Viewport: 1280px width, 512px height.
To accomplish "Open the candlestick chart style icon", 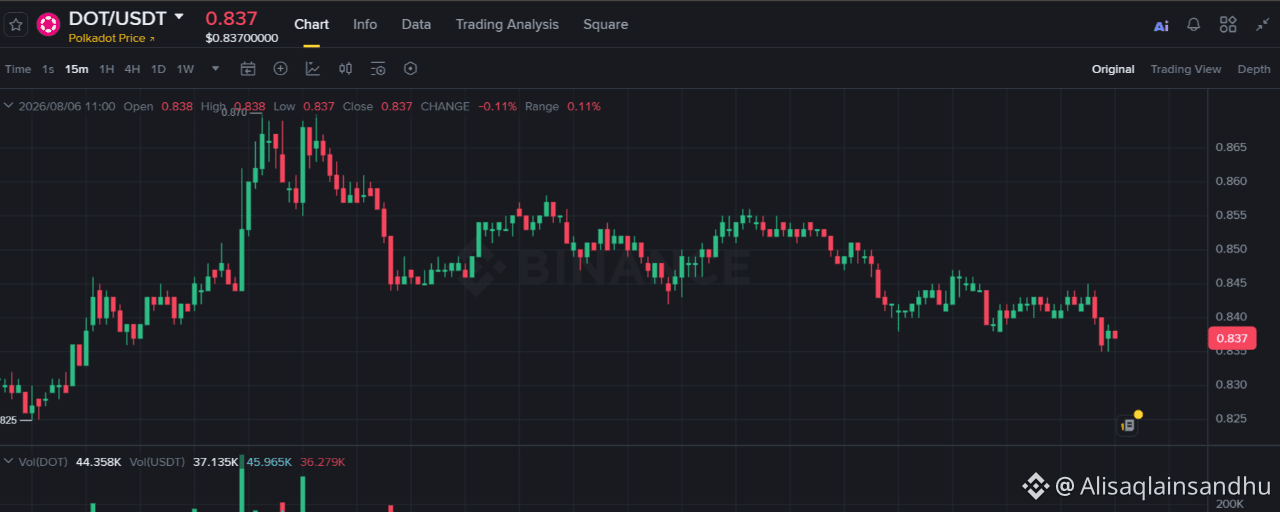I will 345,69.
